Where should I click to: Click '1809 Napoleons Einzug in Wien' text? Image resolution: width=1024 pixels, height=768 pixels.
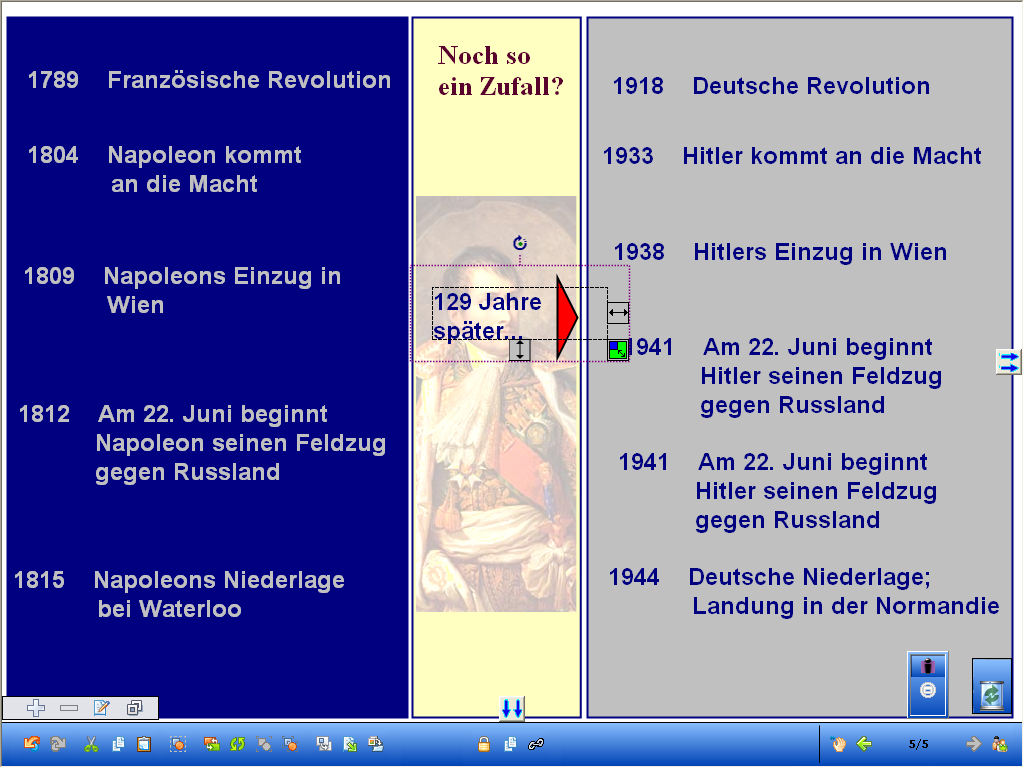tap(182, 290)
